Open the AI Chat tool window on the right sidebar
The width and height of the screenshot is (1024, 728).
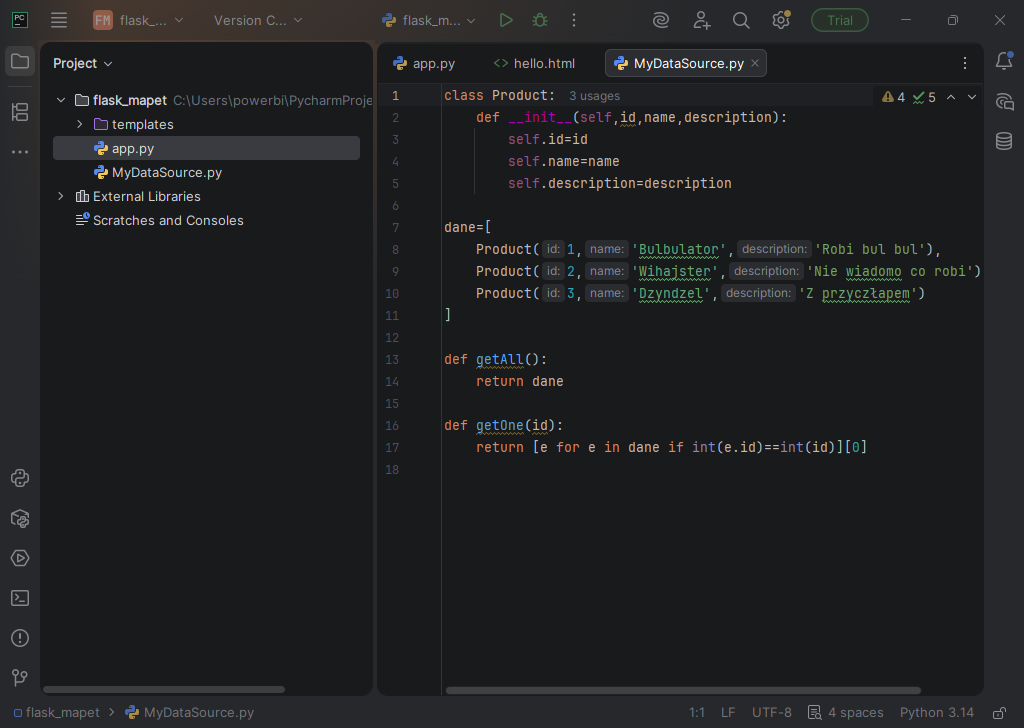click(x=1004, y=101)
